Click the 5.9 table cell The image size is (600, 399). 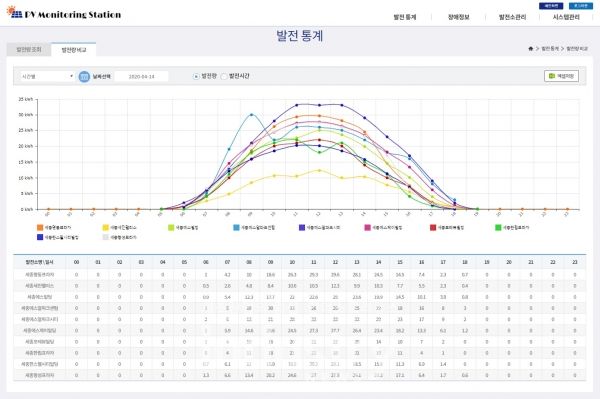click(x=227, y=331)
